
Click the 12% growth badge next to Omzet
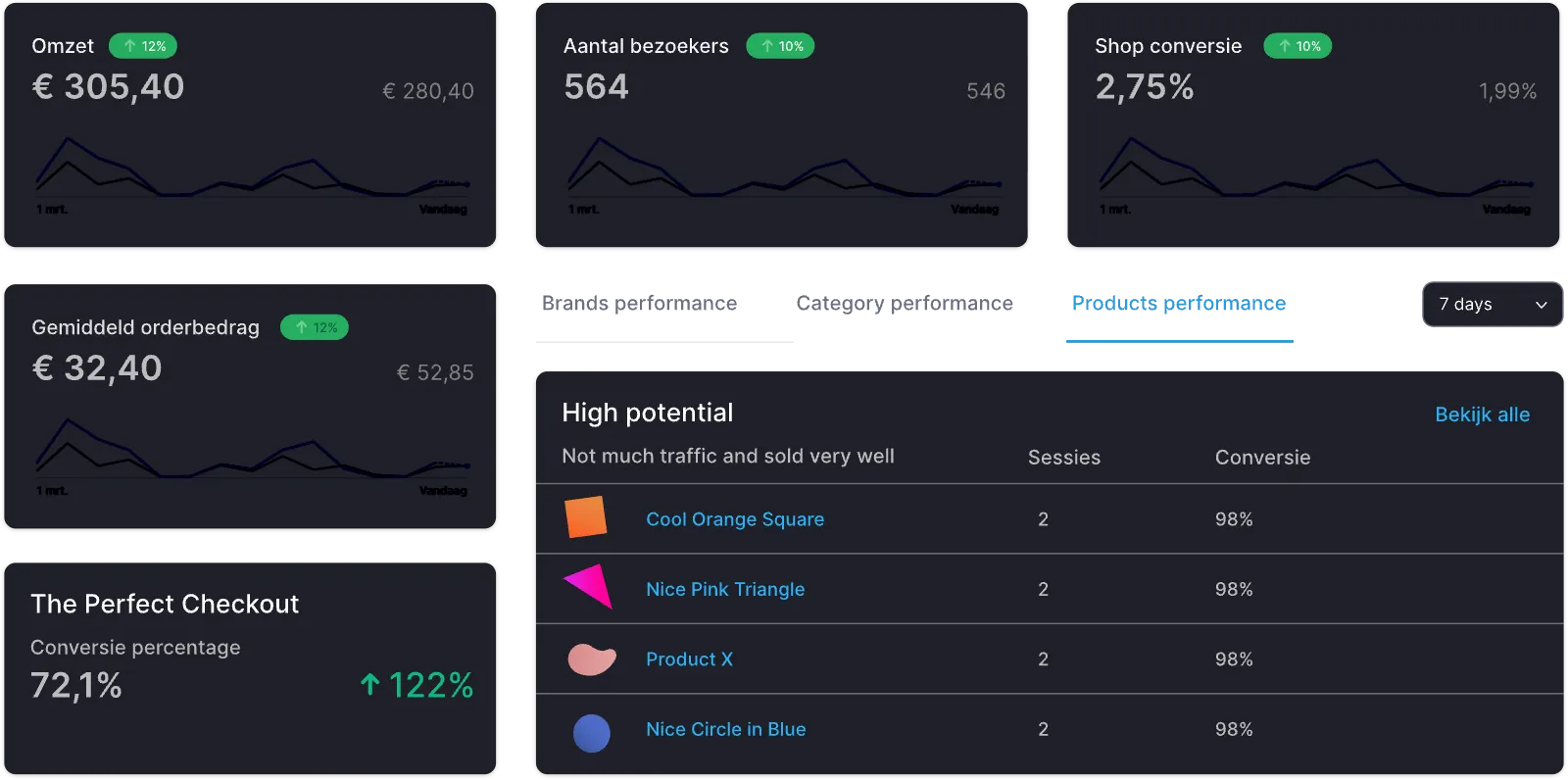(x=143, y=46)
